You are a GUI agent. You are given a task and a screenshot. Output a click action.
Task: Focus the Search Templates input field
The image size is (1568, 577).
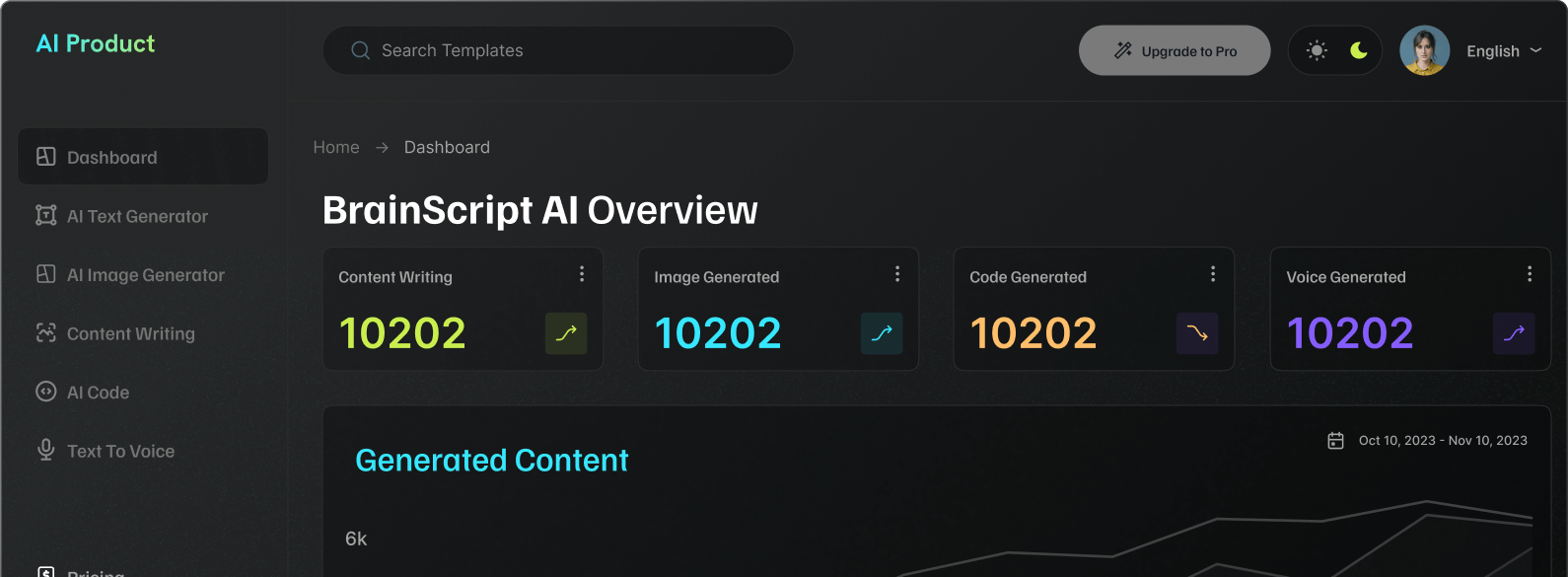click(572, 50)
